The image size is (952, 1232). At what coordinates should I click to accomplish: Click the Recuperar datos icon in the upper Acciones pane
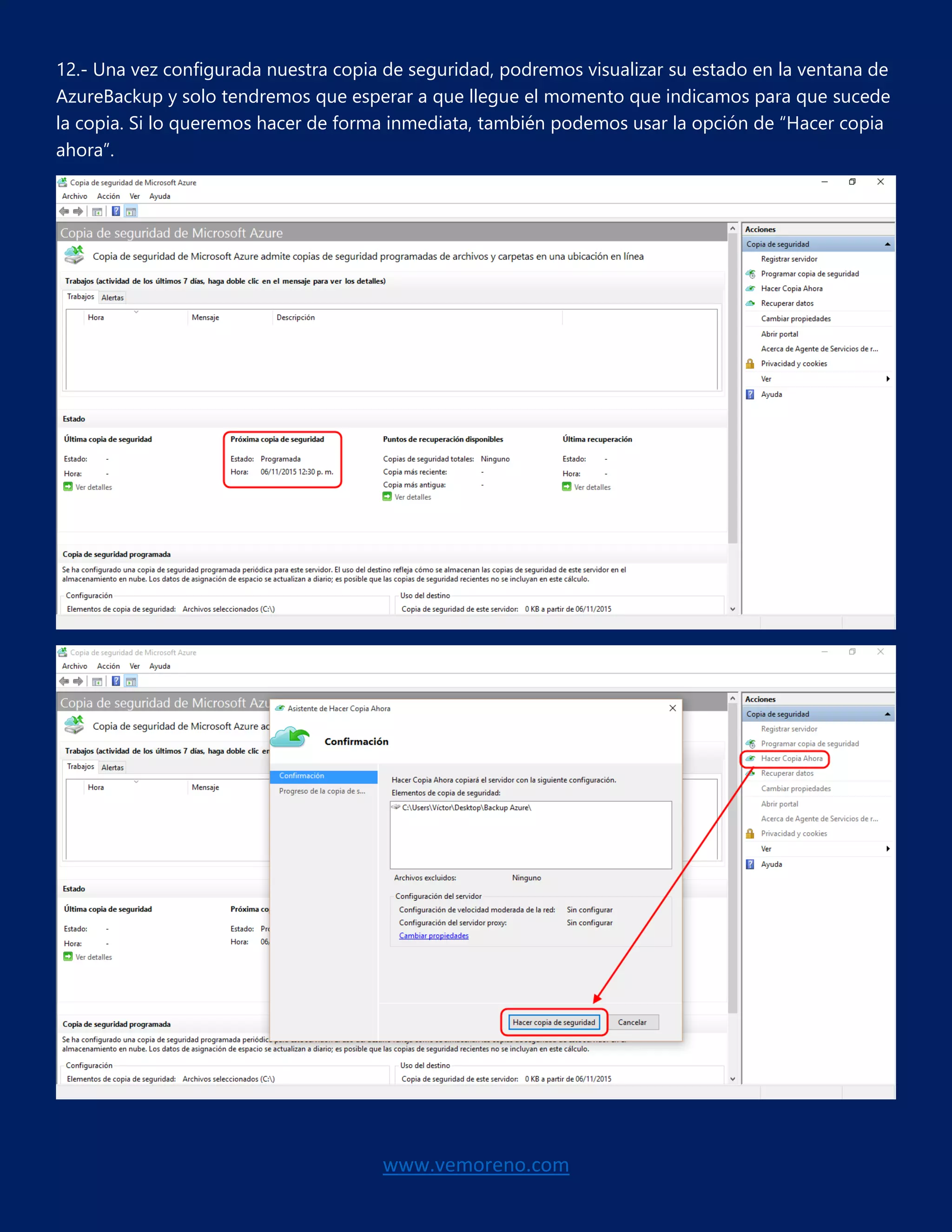(751, 304)
